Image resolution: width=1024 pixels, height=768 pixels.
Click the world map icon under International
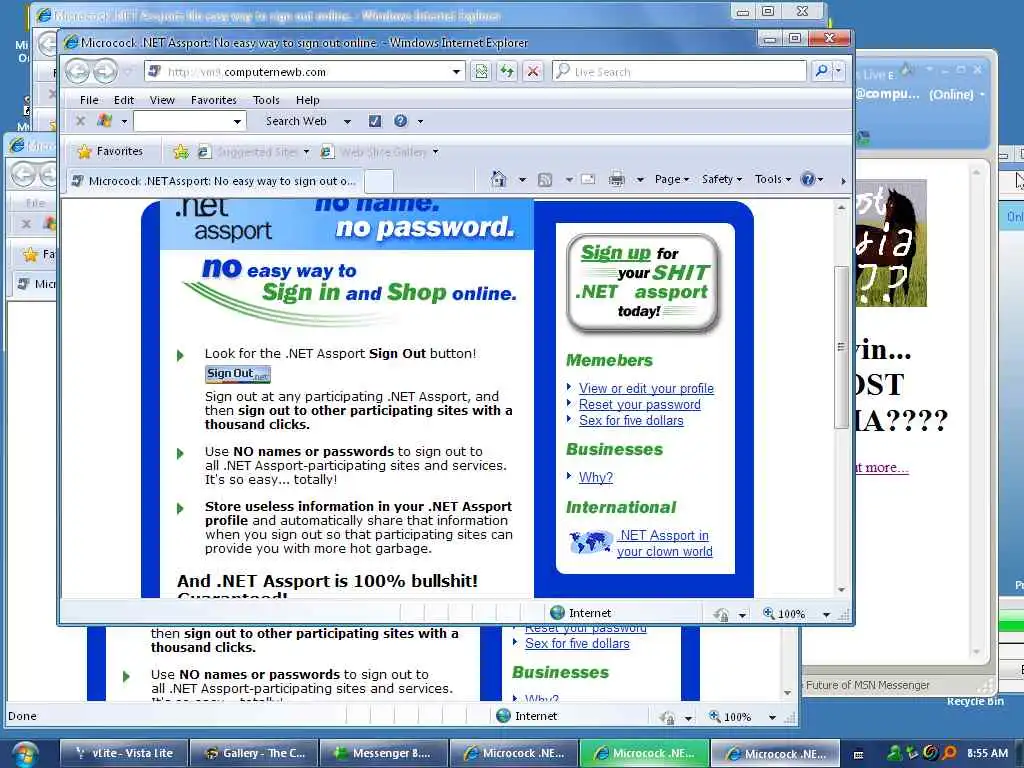point(590,542)
